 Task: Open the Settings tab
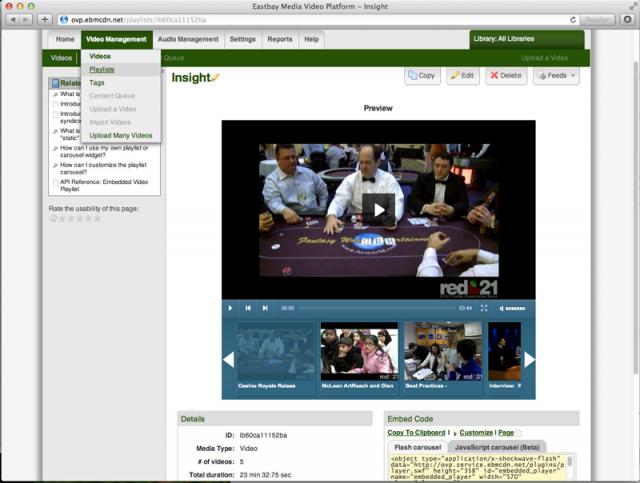pyautogui.click(x=242, y=39)
